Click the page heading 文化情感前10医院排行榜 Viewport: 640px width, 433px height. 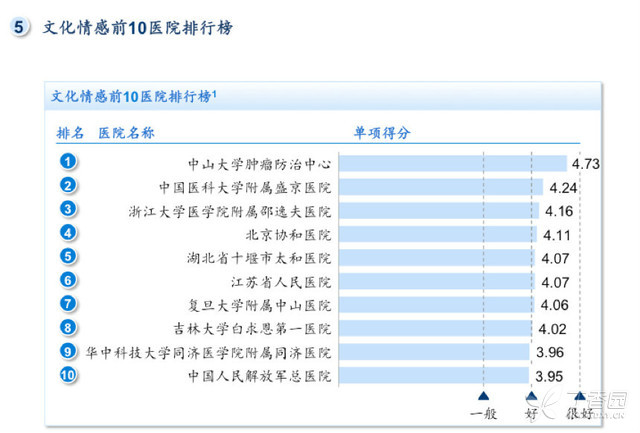(138, 28)
